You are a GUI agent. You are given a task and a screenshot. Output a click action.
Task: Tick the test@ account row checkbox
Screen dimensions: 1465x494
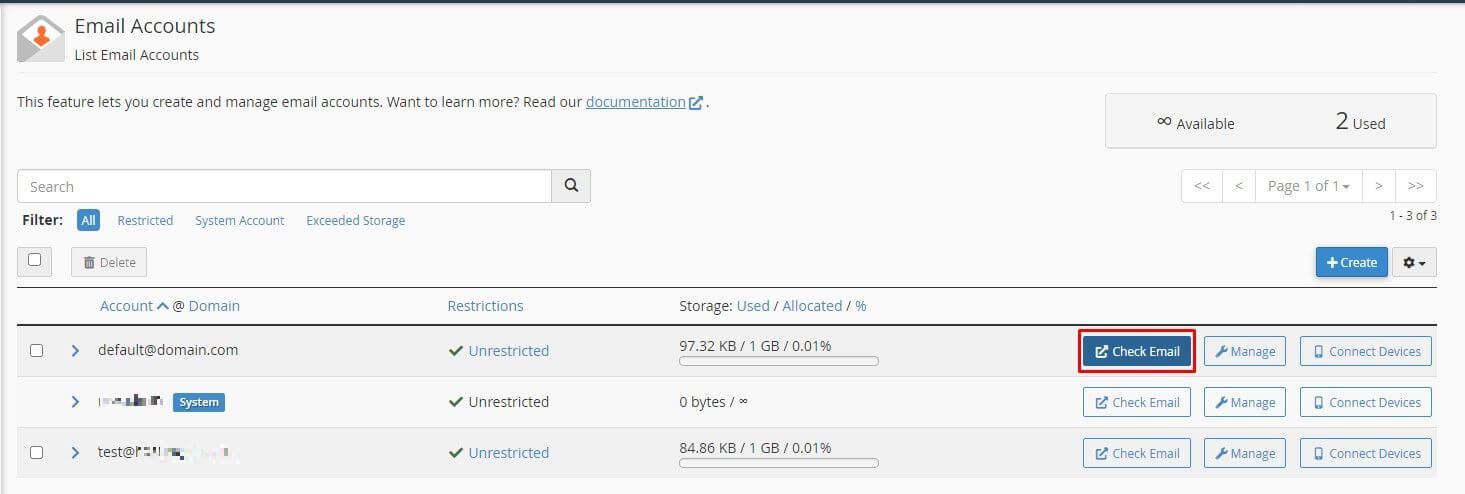(x=37, y=452)
